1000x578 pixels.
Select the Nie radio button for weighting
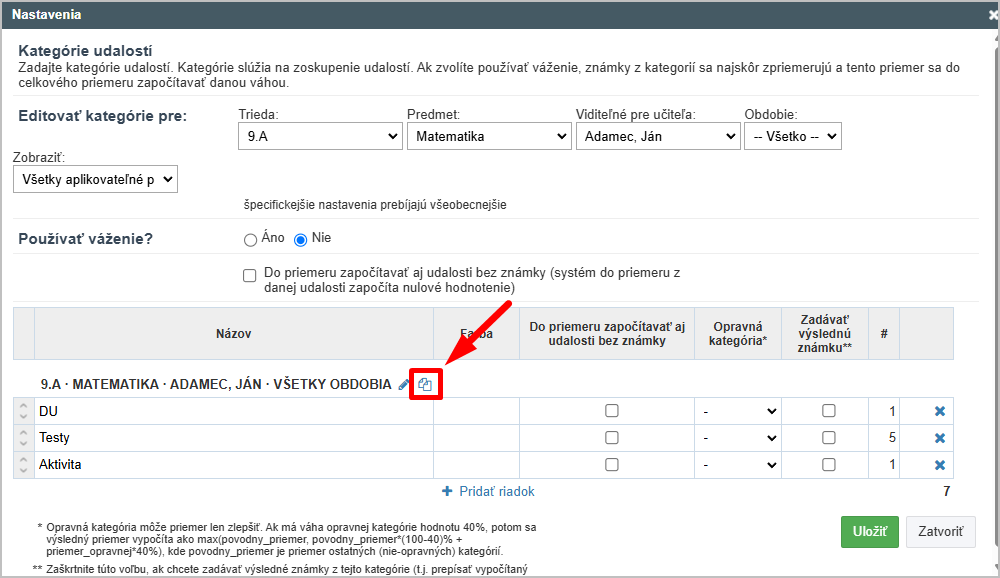300,239
